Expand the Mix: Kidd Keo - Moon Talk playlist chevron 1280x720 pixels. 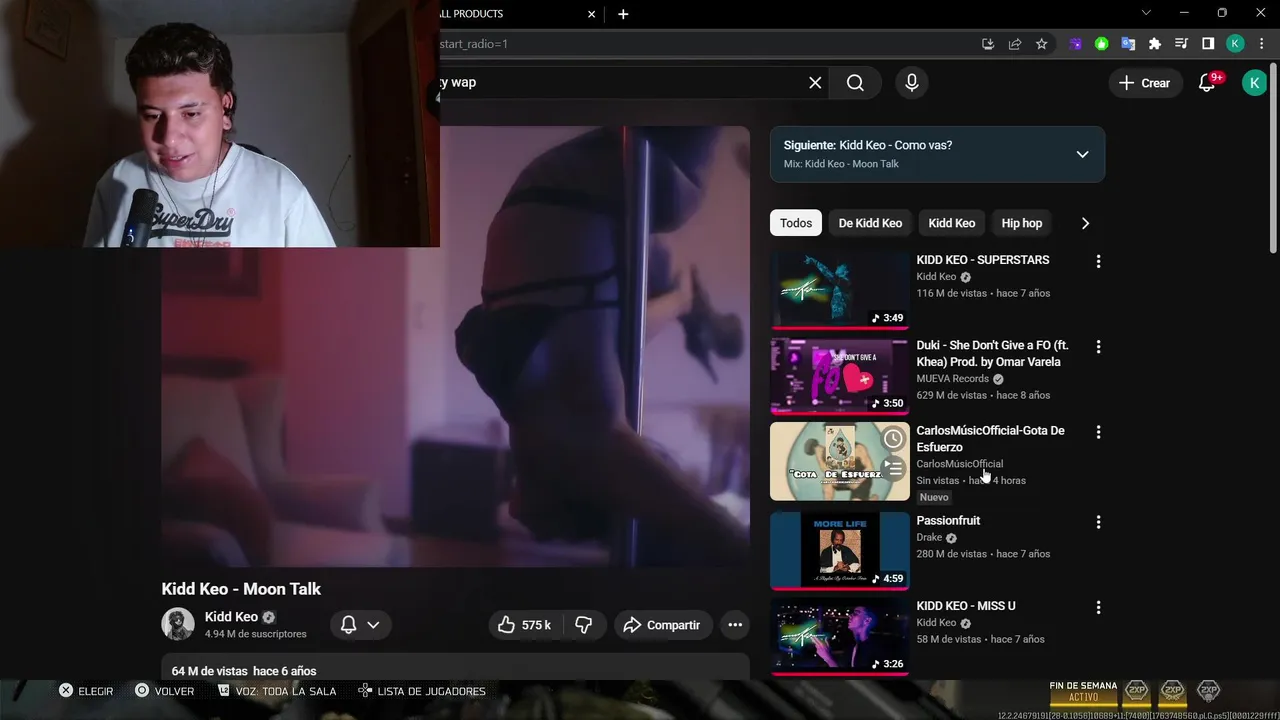pos(1082,154)
